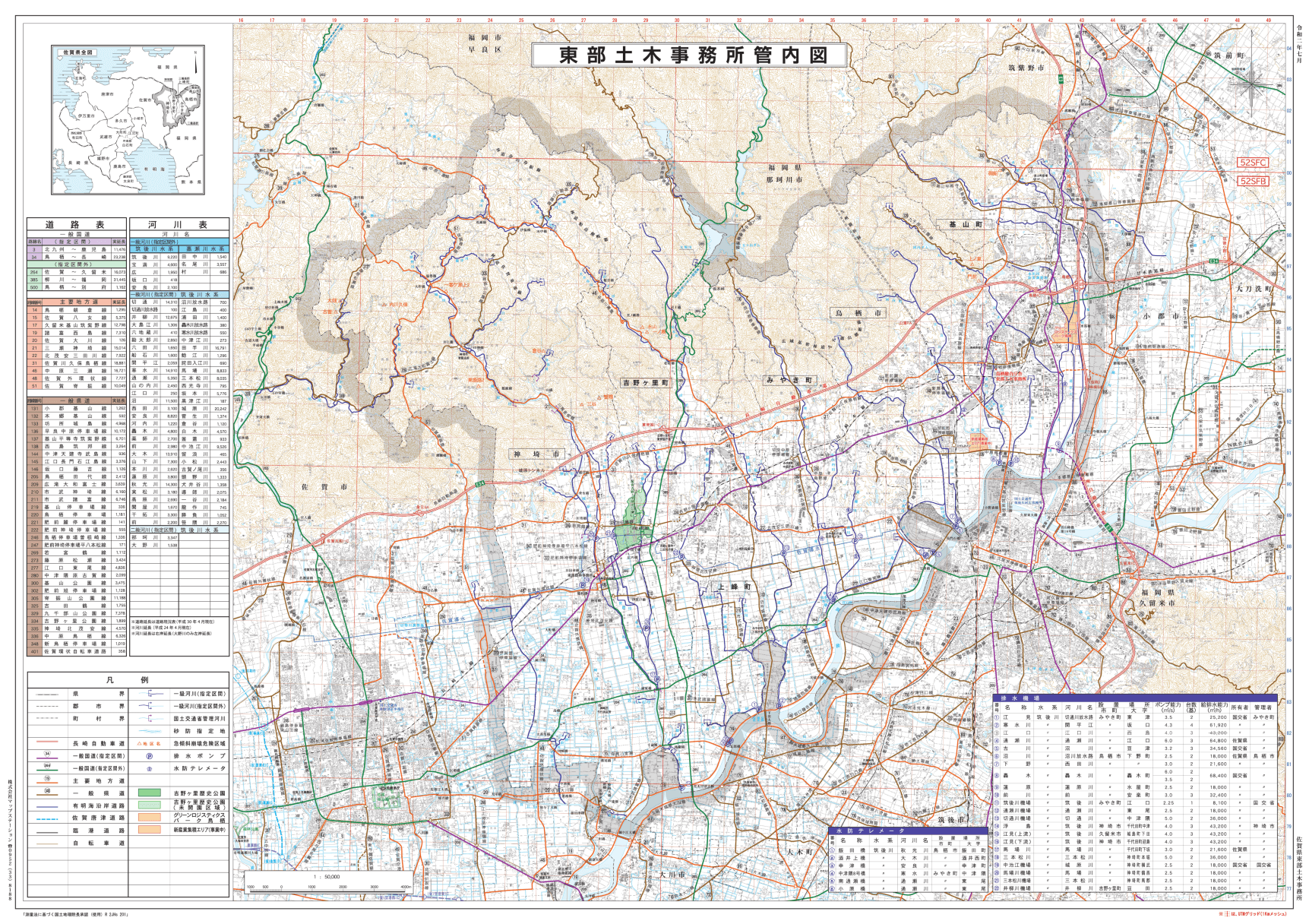
Task: Select the orange triangle 地区名 legend symbol
Action: (149, 744)
